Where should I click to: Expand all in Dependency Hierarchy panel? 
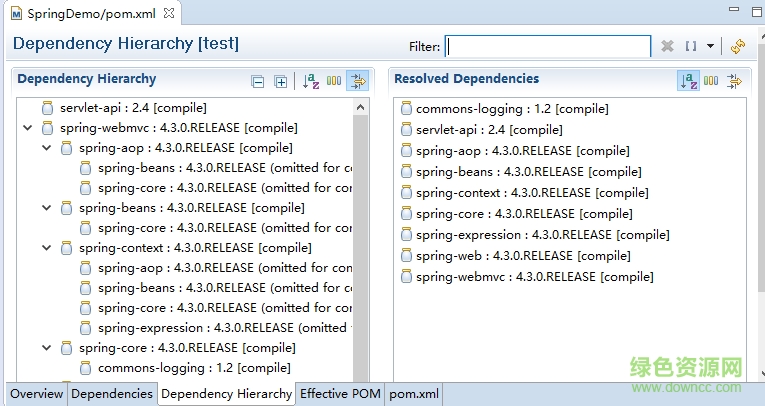tap(281, 81)
